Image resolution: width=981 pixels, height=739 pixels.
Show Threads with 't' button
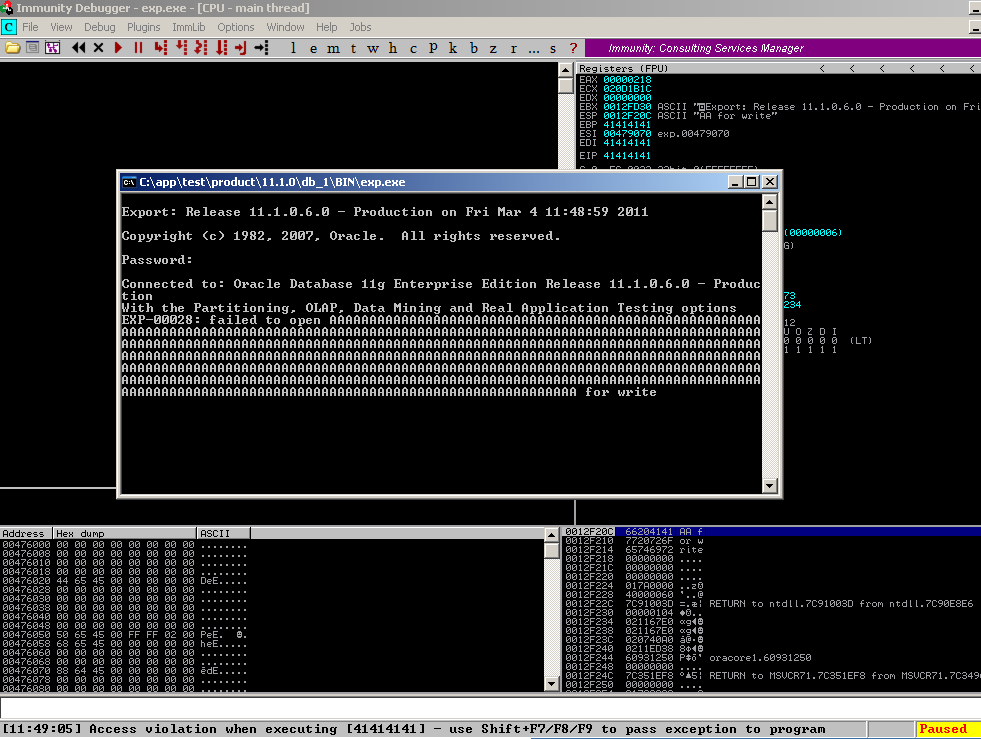click(353, 48)
